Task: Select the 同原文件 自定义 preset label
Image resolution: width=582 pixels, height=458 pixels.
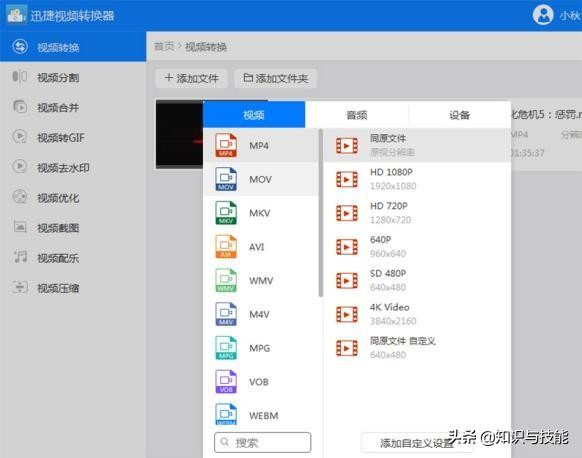Action: pyautogui.click(x=403, y=341)
